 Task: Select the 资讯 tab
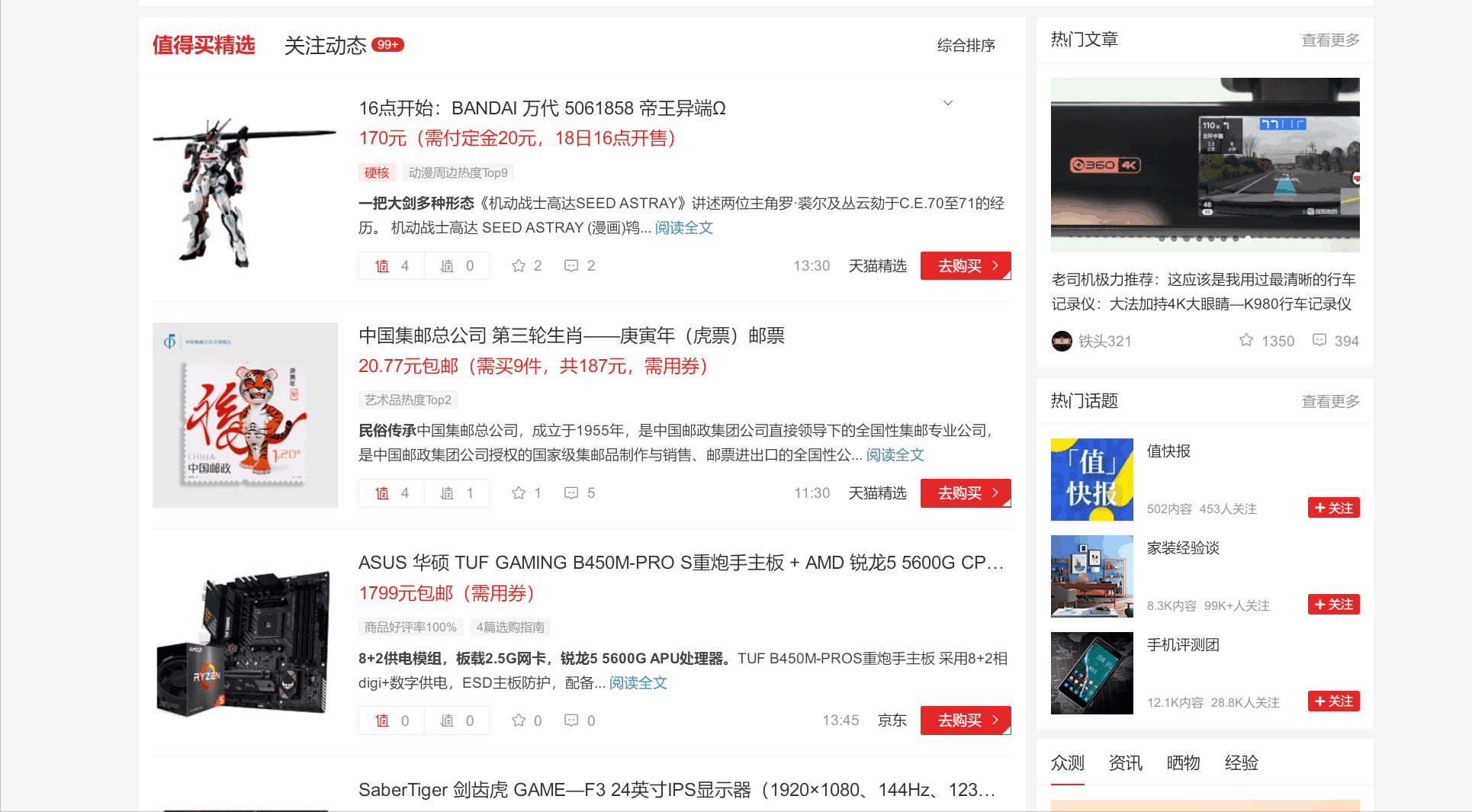click(x=1126, y=762)
